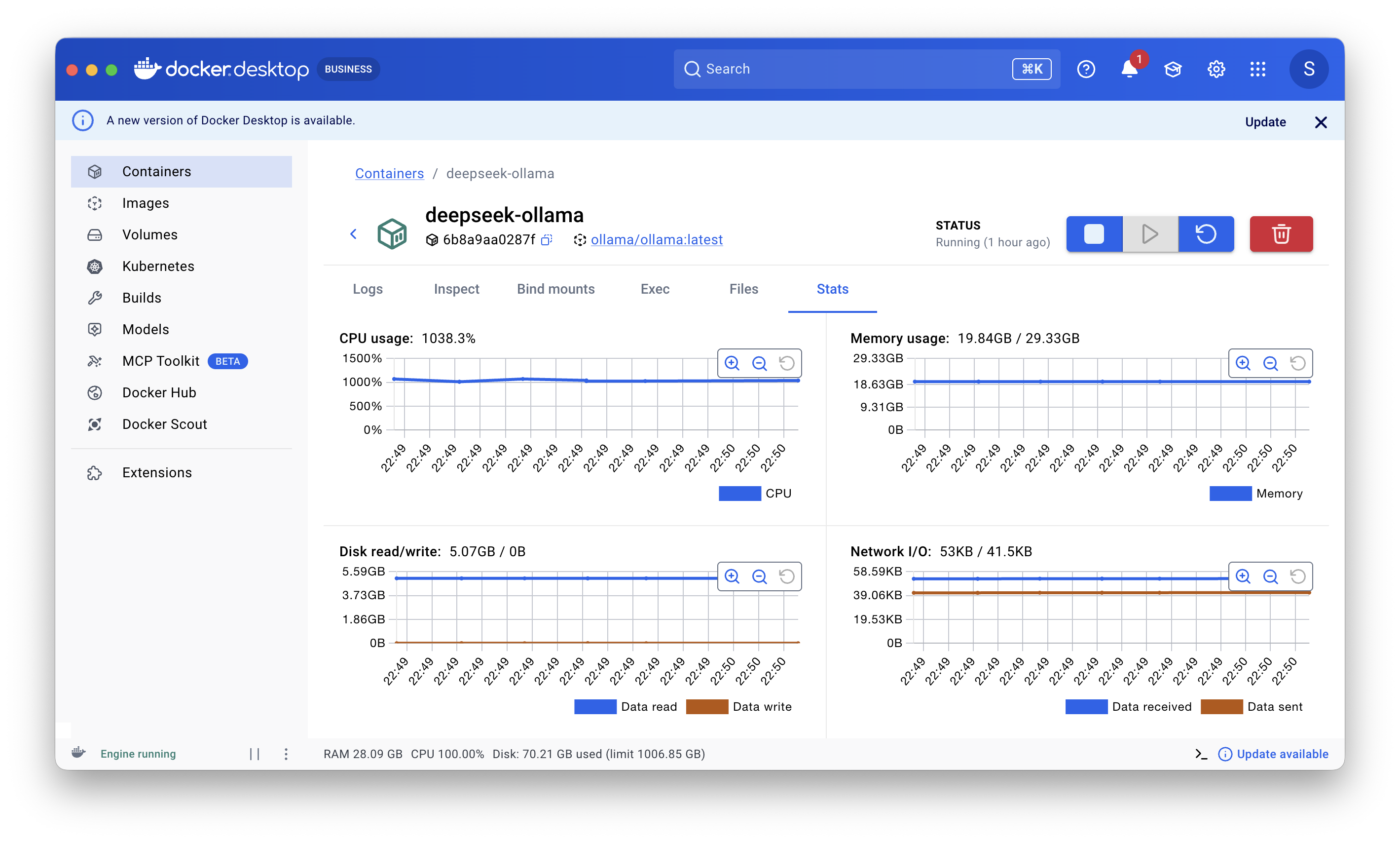Copy the container ID 6b8a9aa0287f
The image size is (1400, 843).
(546, 240)
